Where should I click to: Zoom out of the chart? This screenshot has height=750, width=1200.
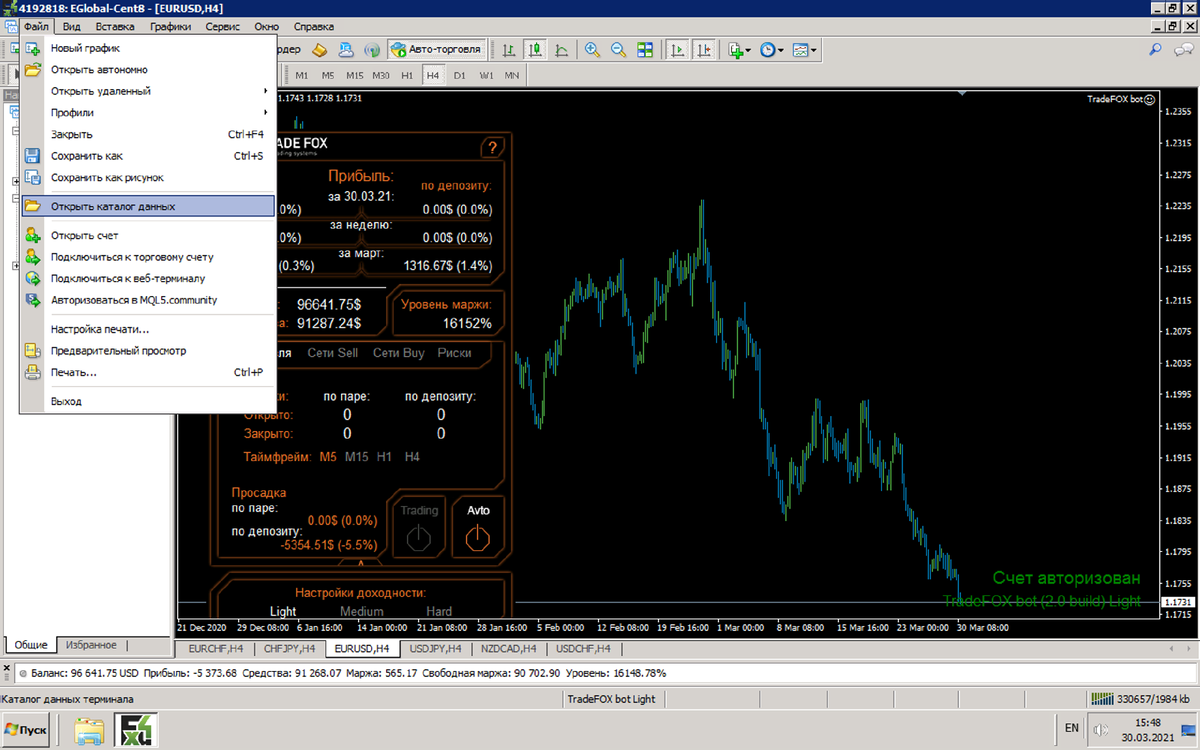pyautogui.click(x=619, y=49)
